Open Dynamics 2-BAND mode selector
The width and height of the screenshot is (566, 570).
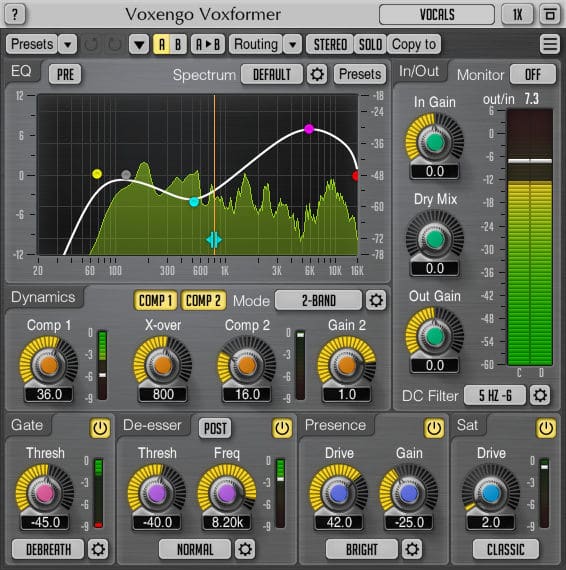(318, 300)
